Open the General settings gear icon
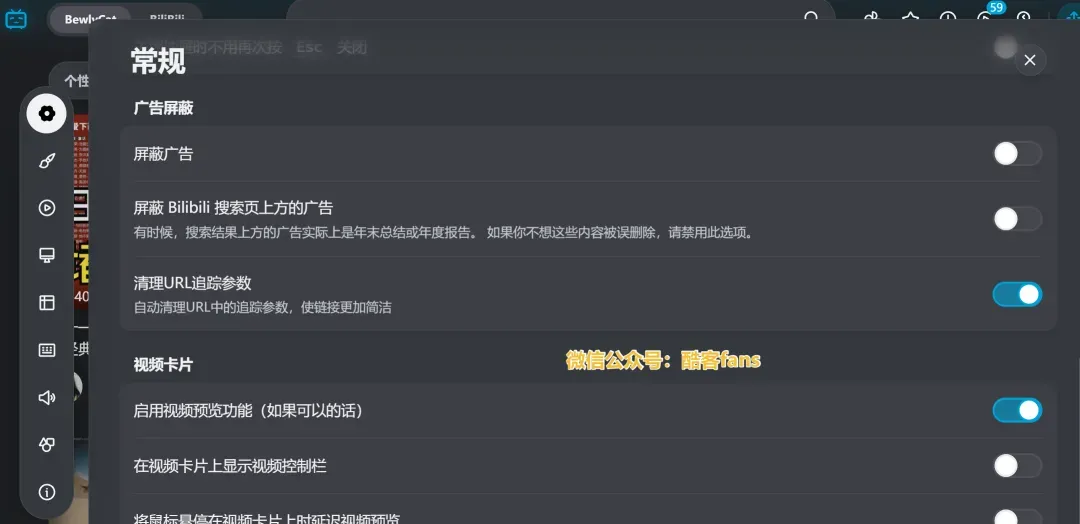The height and width of the screenshot is (524, 1080). 47,114
